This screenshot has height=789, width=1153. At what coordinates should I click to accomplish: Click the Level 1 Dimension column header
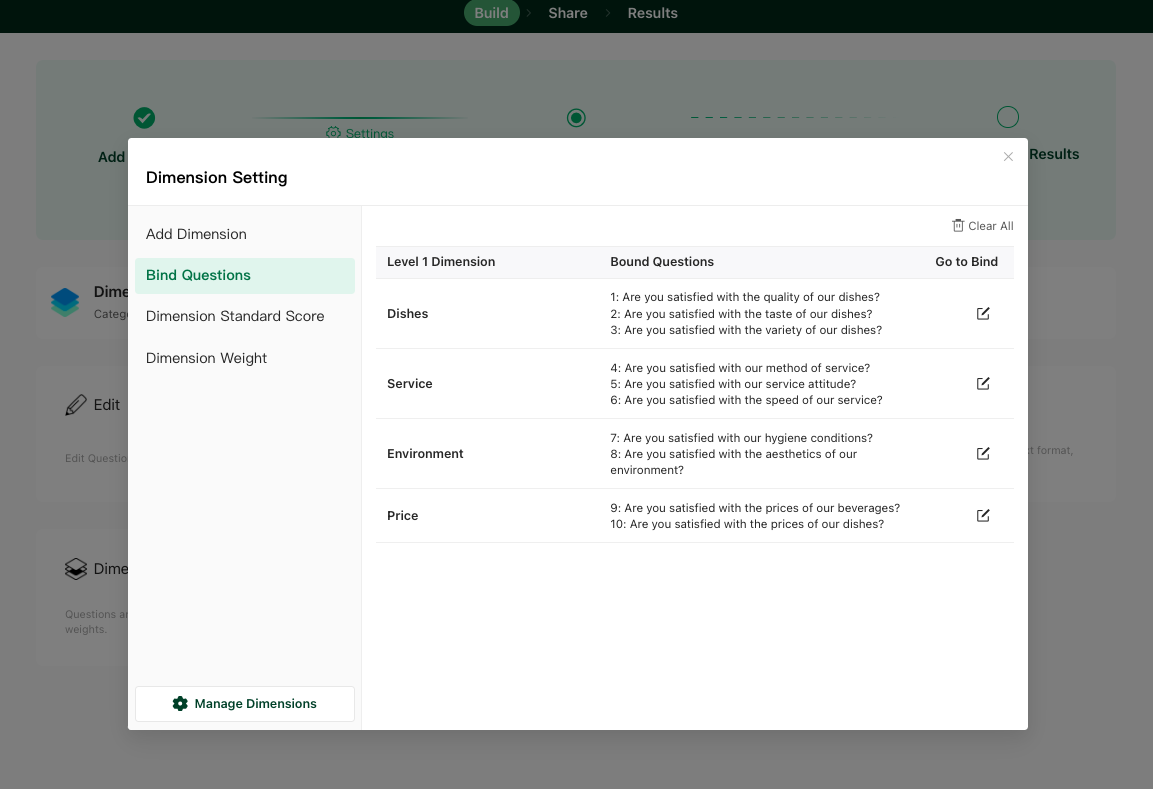pos(441,262)
